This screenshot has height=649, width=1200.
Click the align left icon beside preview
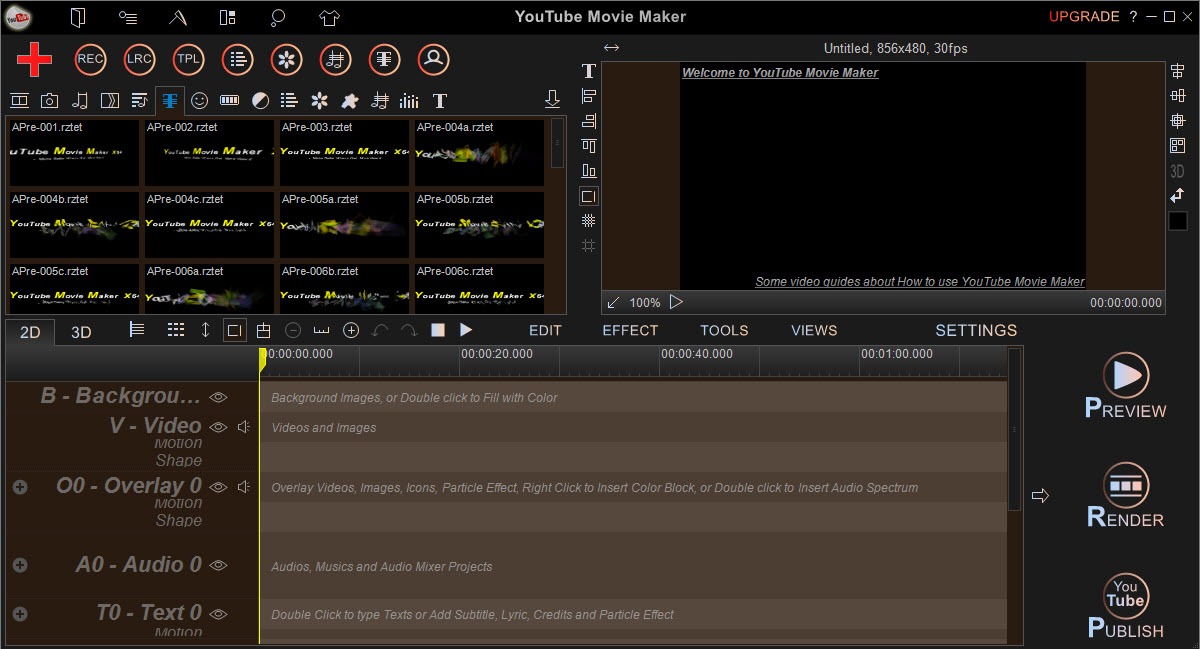click(x=589, y=96)
